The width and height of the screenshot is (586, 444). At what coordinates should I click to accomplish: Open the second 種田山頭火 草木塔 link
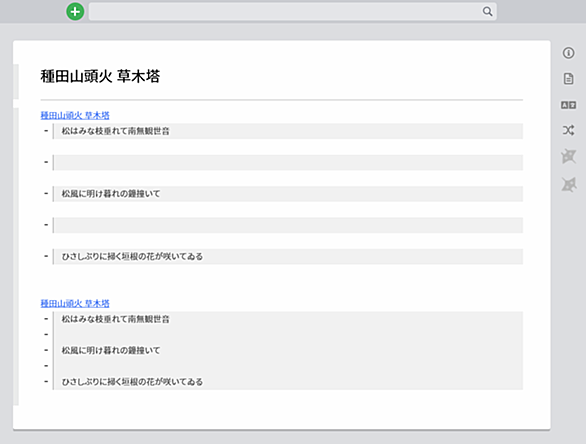[x=75, y=303]
